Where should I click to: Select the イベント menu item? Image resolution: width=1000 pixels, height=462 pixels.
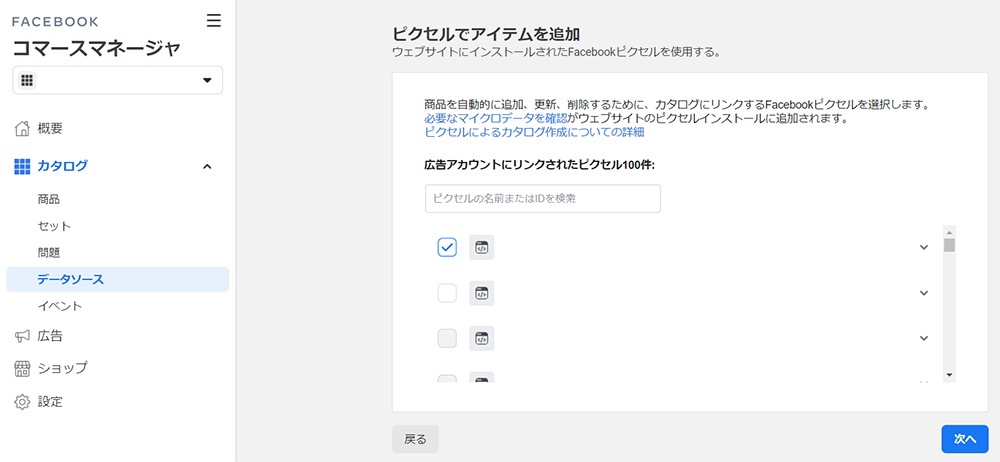pos(59,306)
